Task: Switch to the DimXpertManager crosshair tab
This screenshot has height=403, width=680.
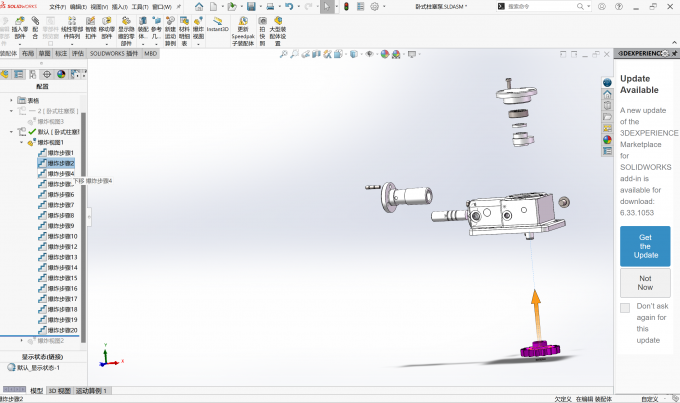Action: 47,75
